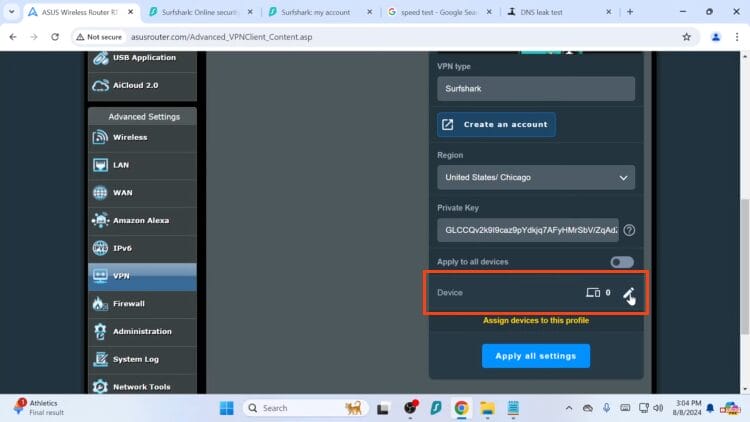750x422 pixels.
Task: Reload the router page
Action: [x=55, y=37]
